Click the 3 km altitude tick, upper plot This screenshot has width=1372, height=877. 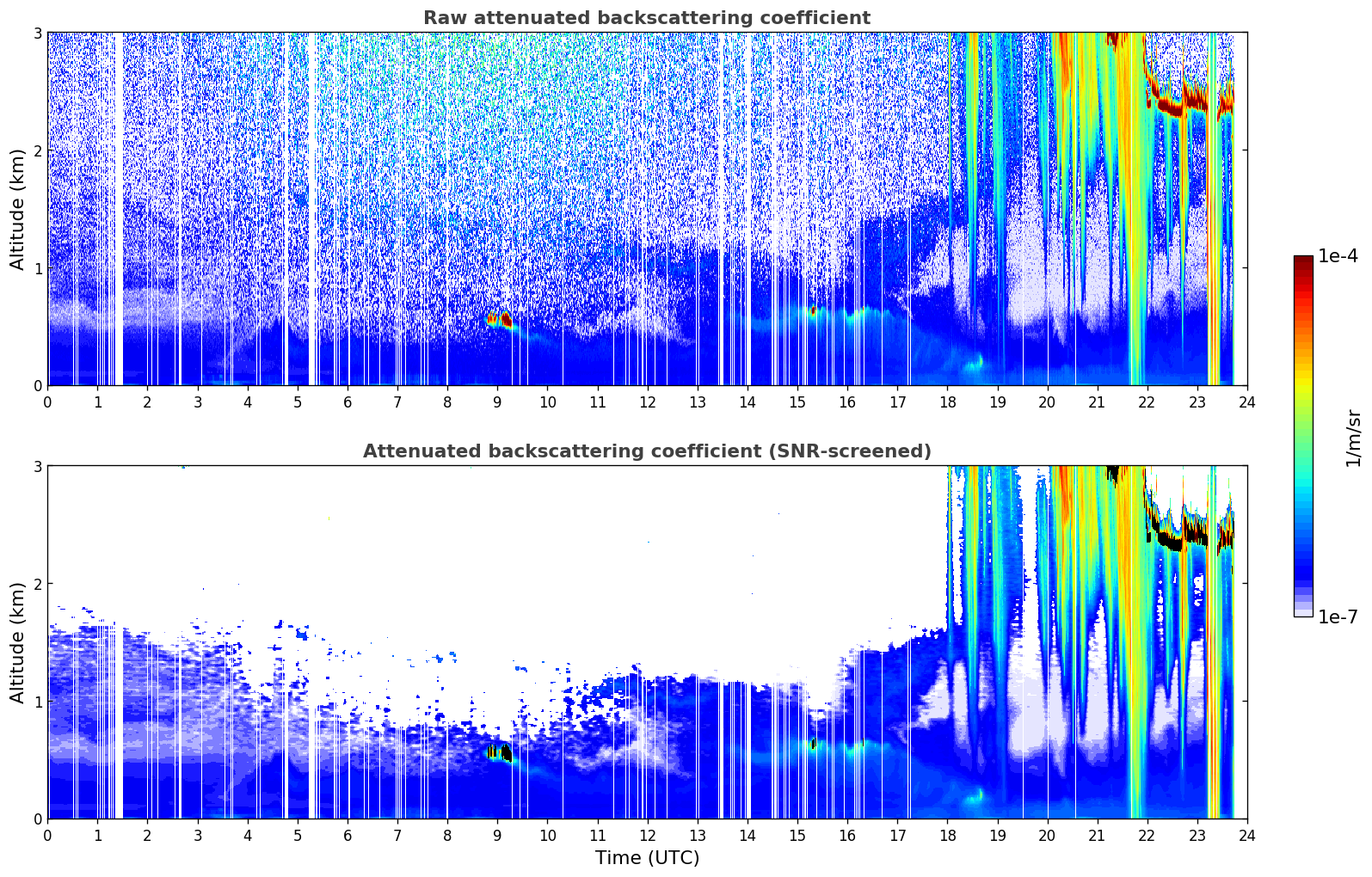[37, 33]
